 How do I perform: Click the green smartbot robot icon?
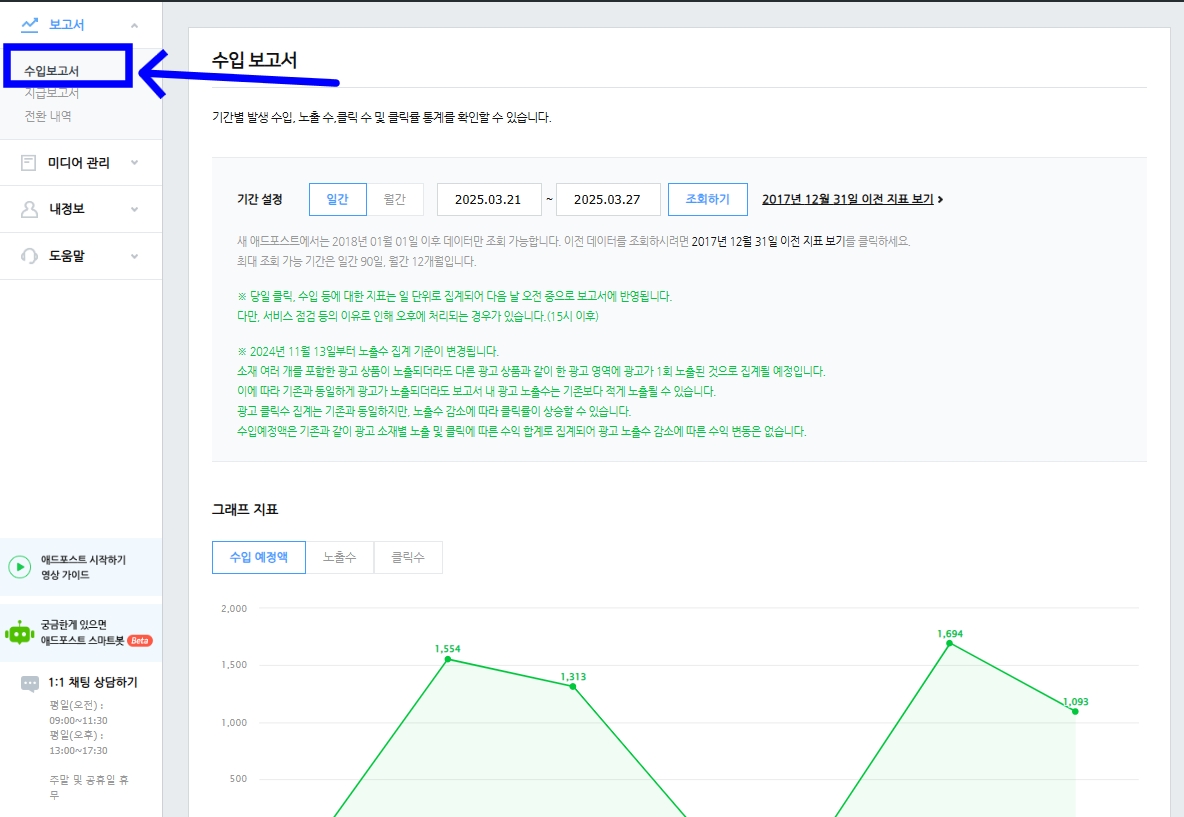point(20,633)
